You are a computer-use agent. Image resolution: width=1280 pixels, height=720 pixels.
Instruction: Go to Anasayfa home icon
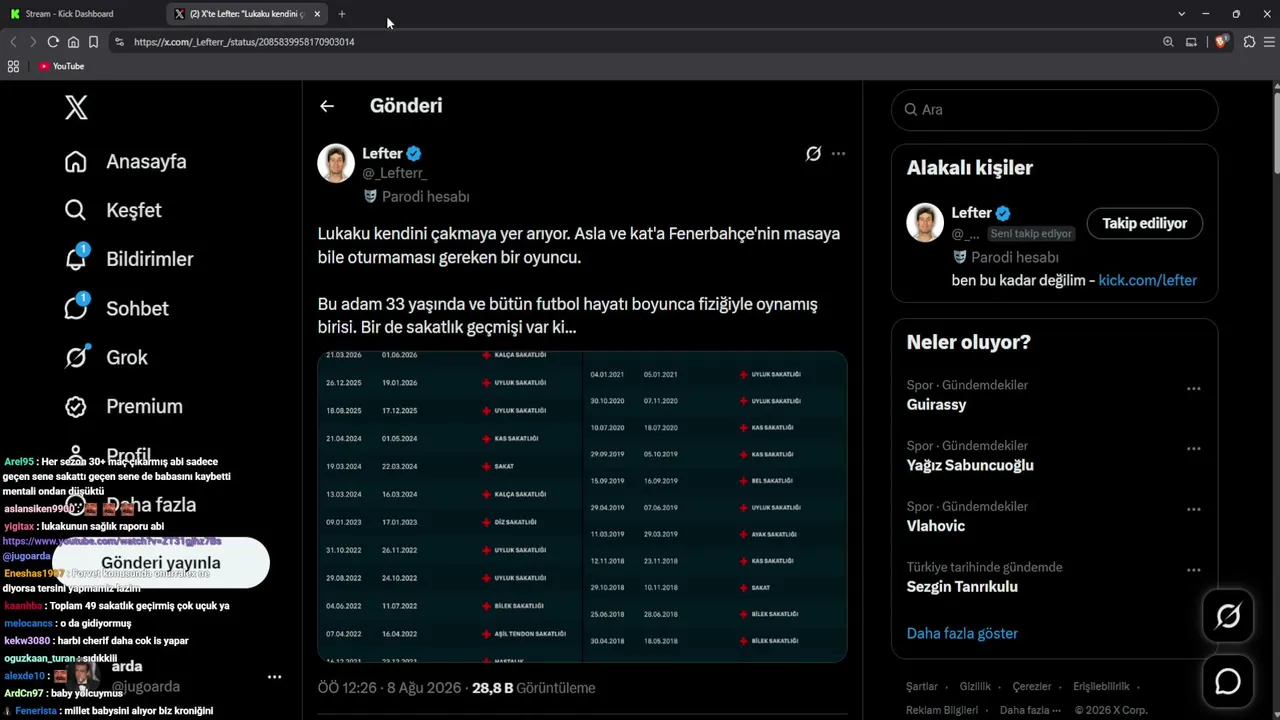pyautogui.click(x=76, y=162)
